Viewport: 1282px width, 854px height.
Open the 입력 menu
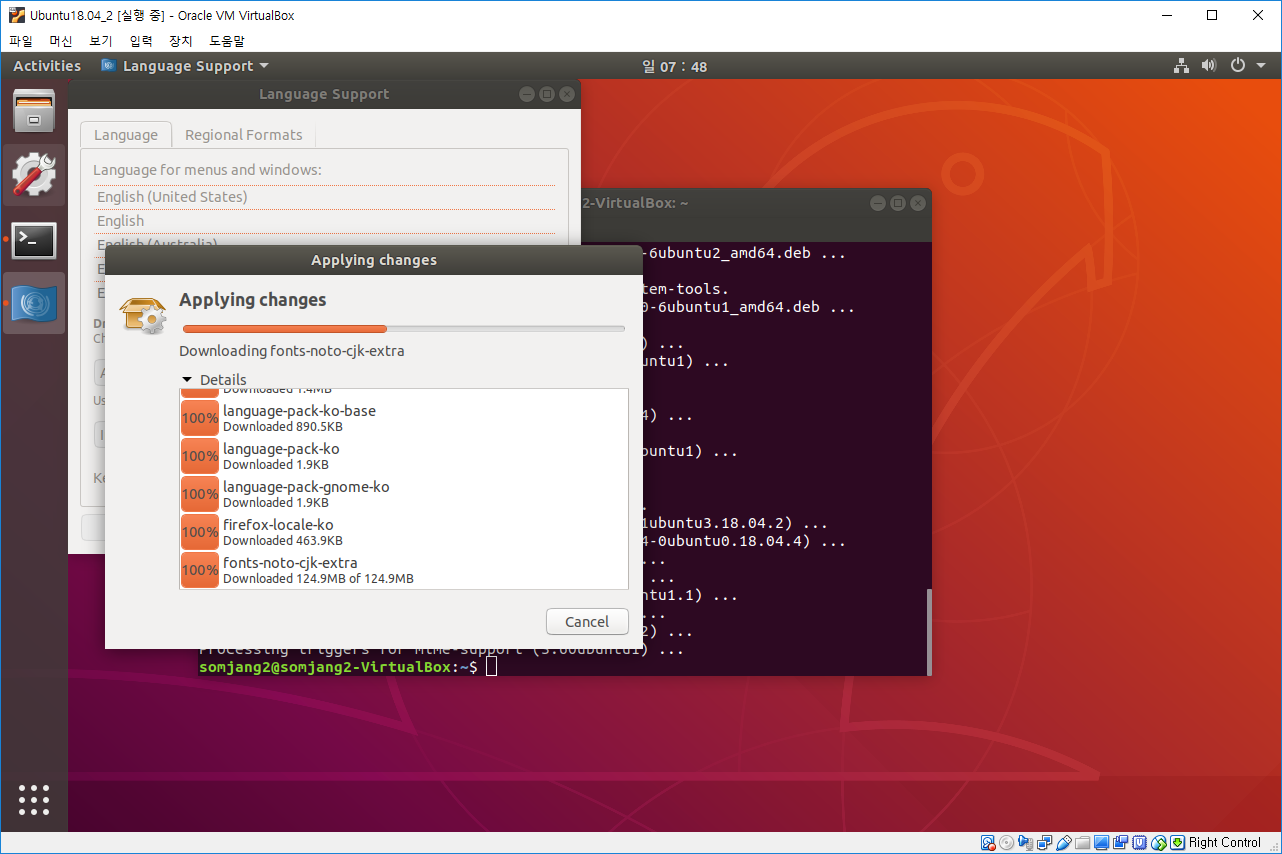click(x=141, y=41)
